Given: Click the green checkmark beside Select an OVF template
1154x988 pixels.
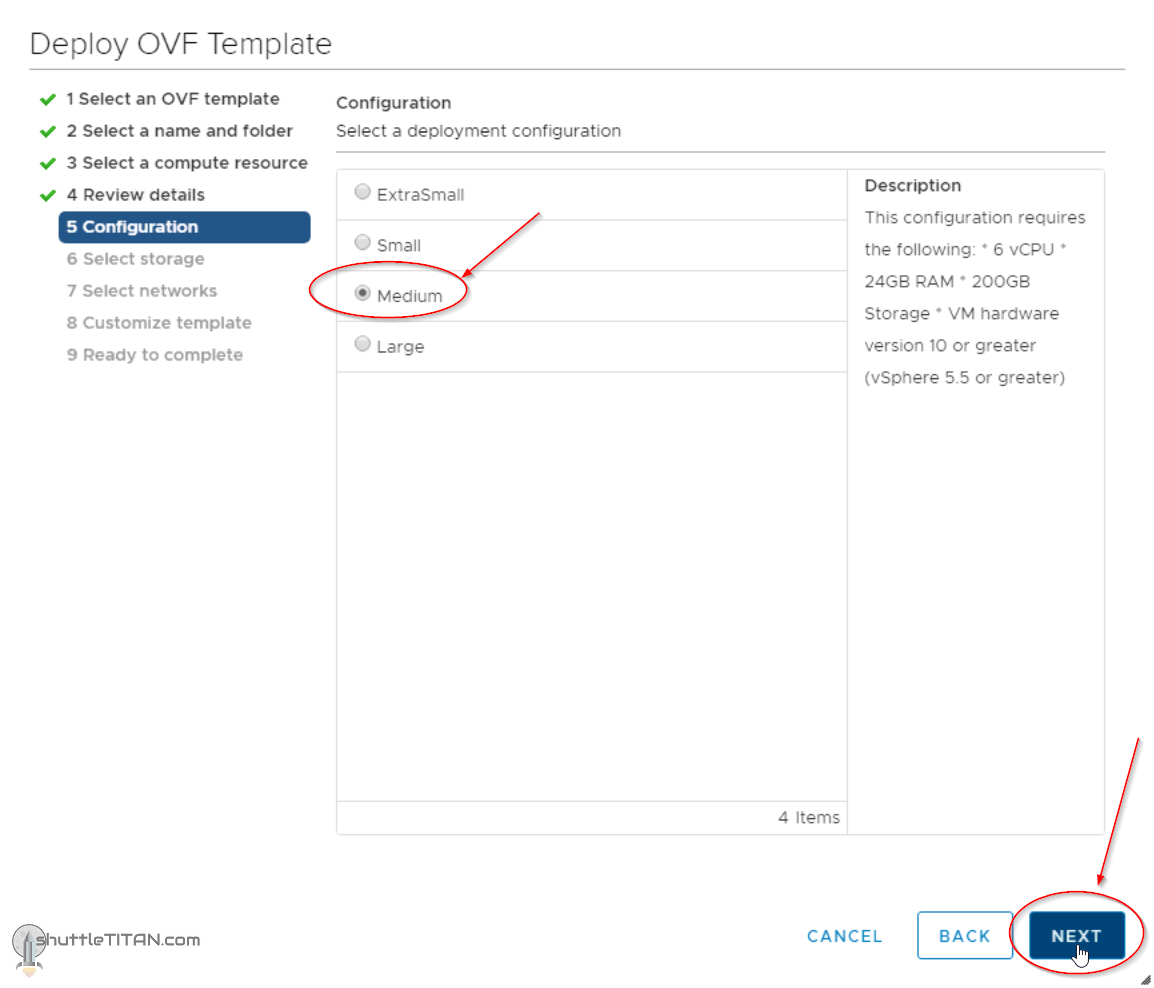Looking at the screenshot, I should (47, 100).
